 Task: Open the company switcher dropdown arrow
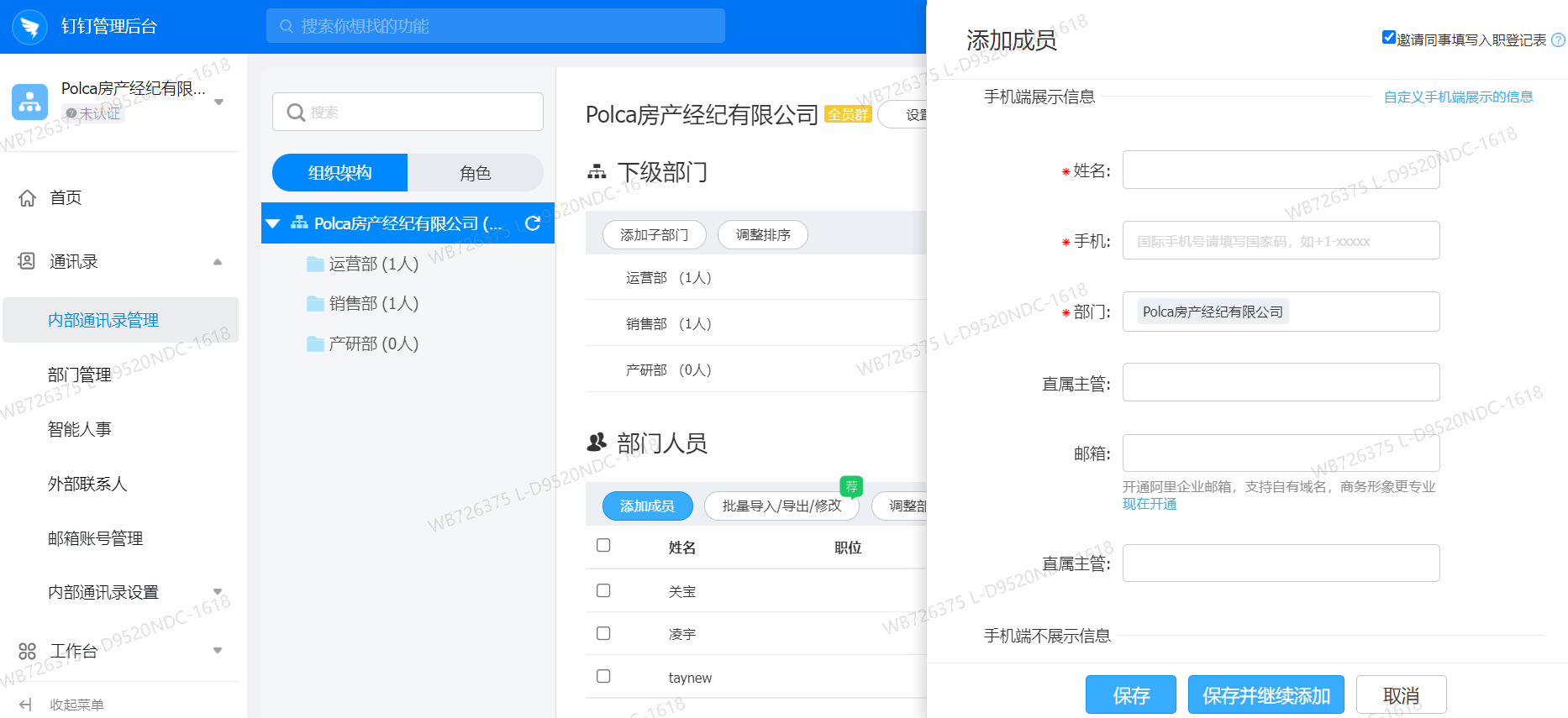click(219, 102)
